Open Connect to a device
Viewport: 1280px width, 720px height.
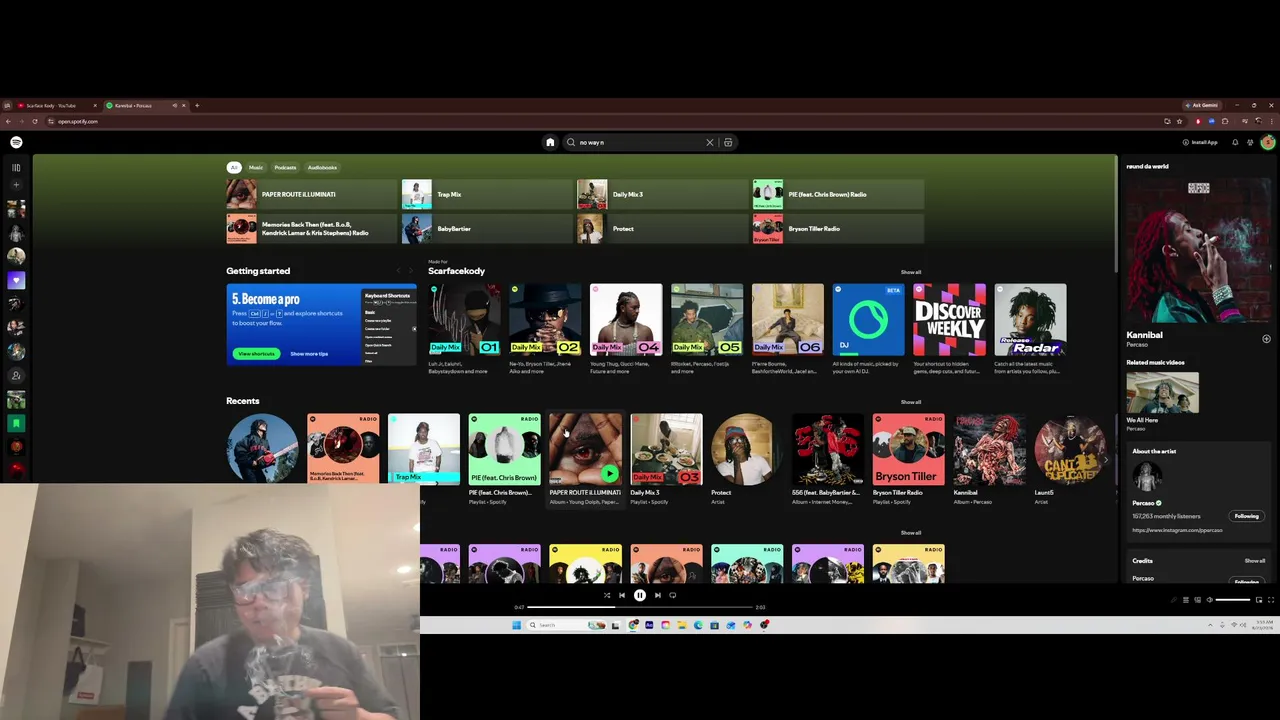1197,600
